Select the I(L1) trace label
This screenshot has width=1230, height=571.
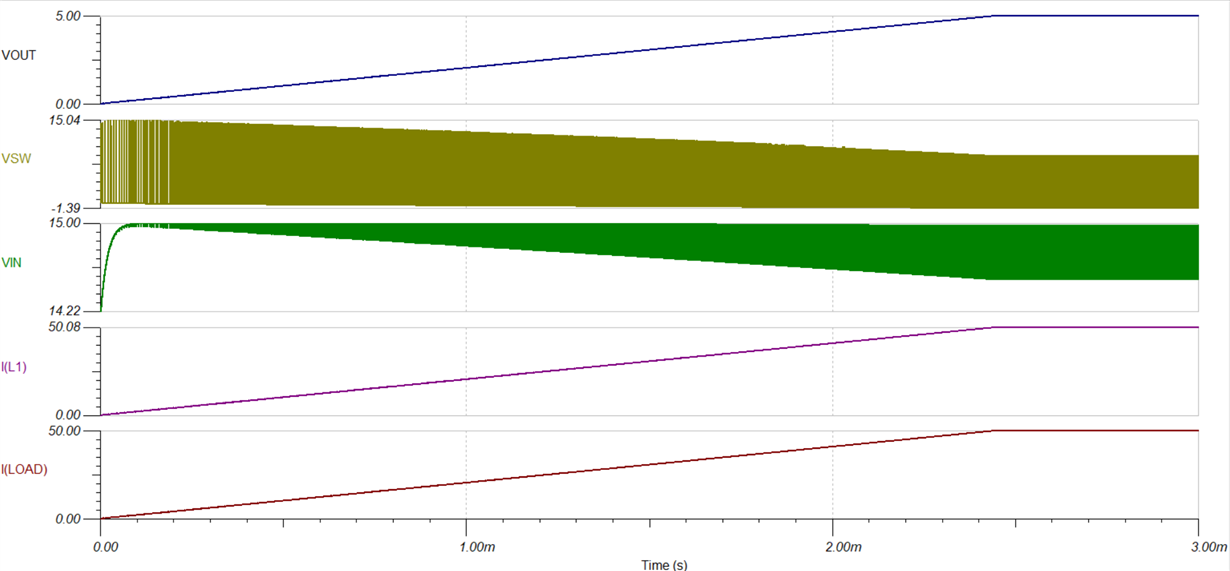click(15, 366)
